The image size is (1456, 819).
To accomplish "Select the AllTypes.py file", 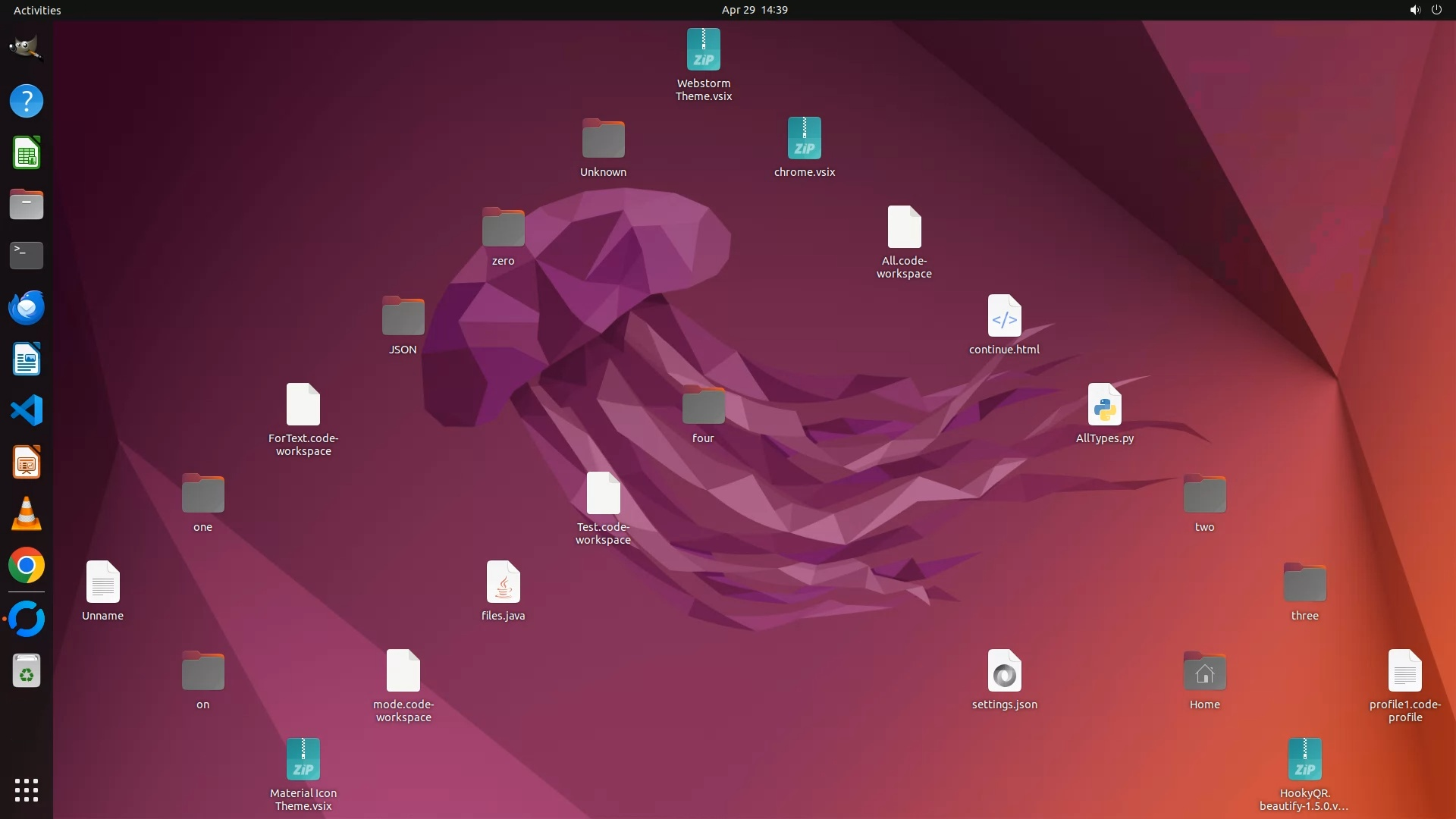I will tap(1104, 405).
